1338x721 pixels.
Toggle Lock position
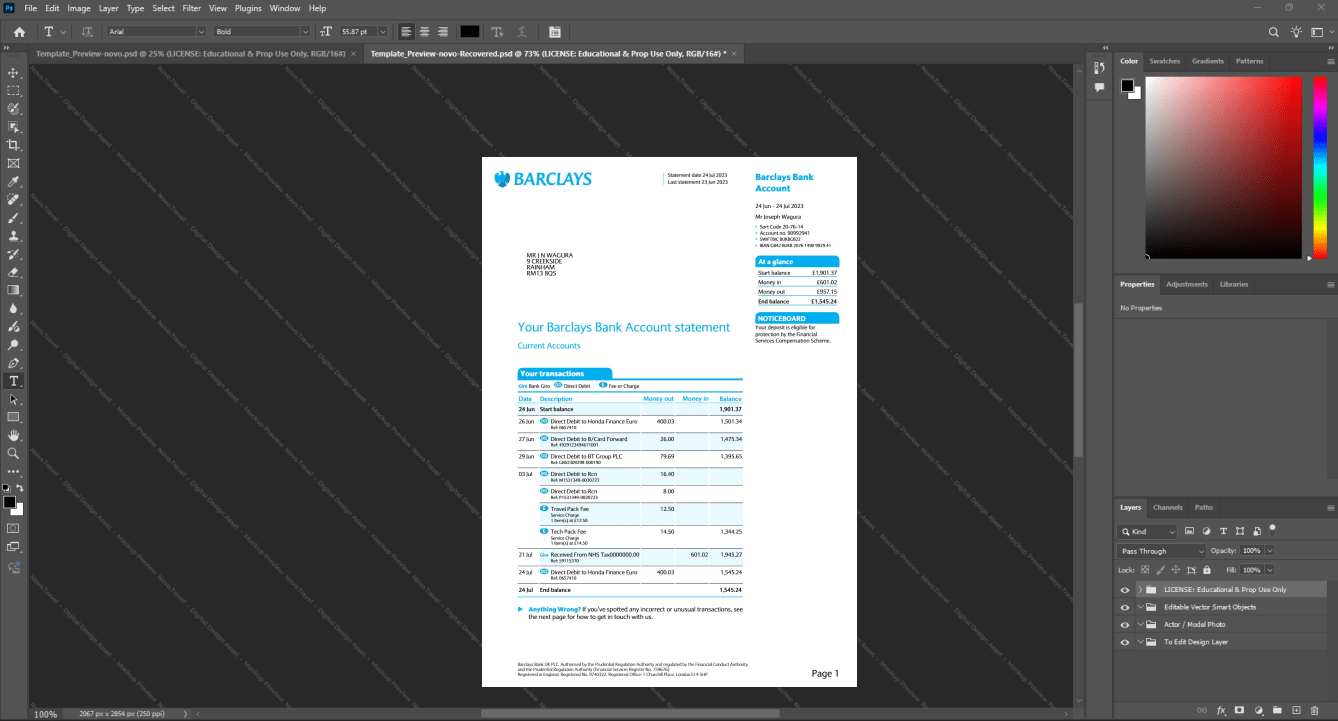click(x=1176, y=569)
